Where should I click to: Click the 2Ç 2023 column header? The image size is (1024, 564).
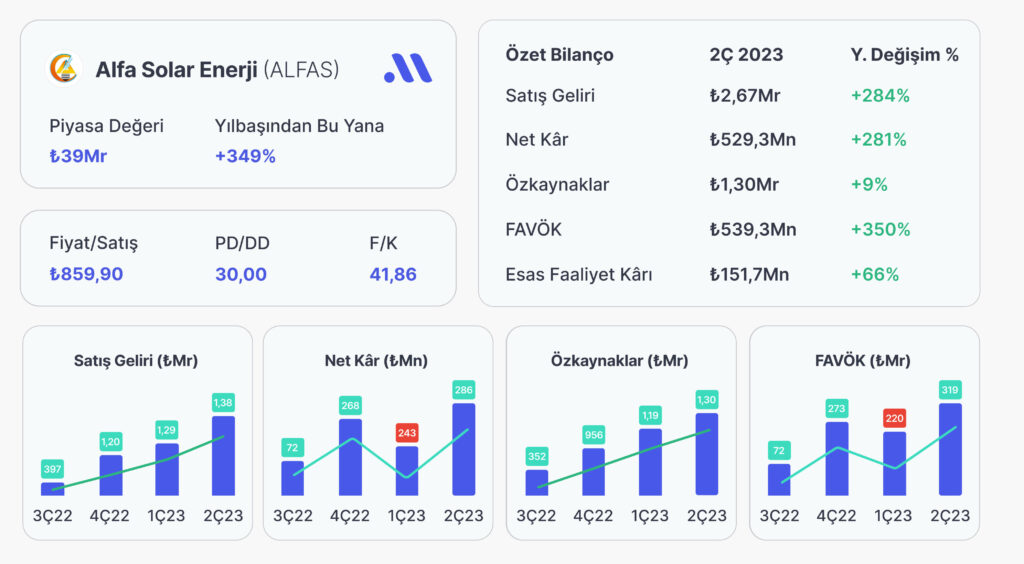pyautogui.click(x=746, y=55)
